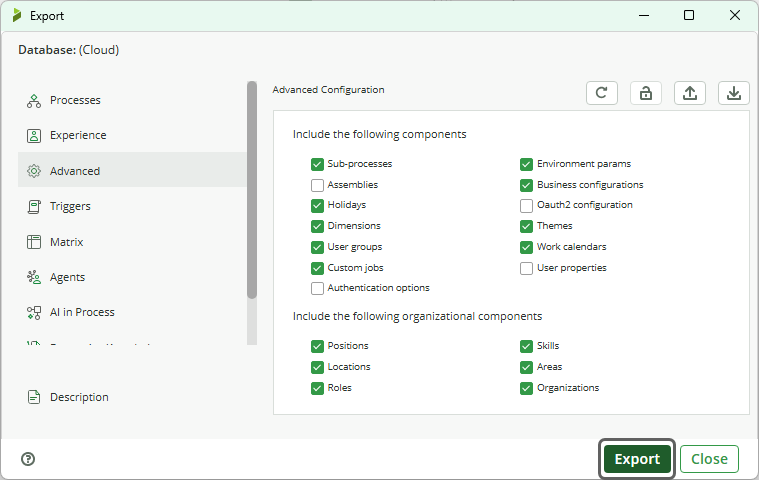Toggle the Organizations checkbox
Image resolution: width=759 pixels, height=480 pixels.
tap(526, 388)
